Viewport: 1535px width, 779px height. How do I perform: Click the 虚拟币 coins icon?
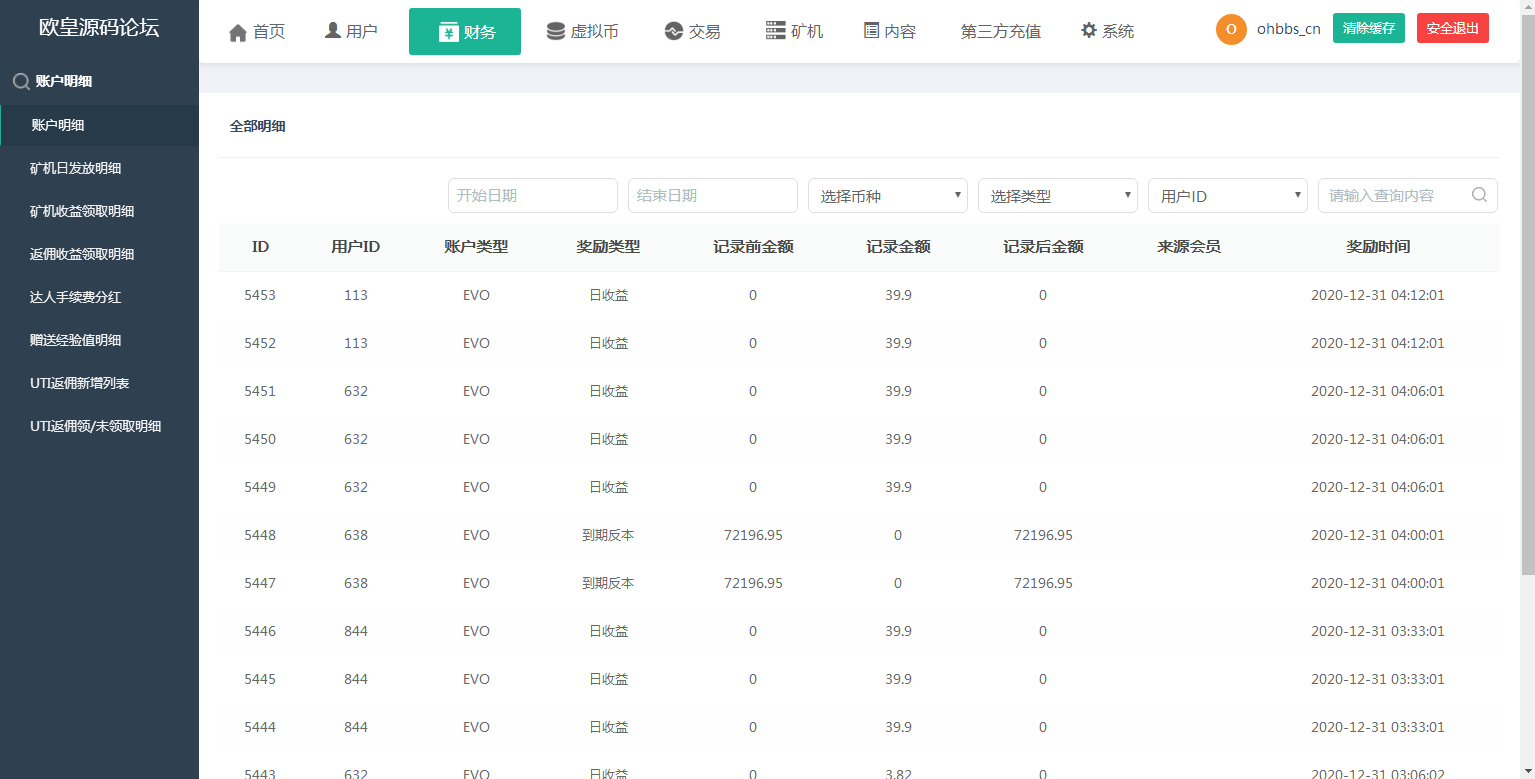coord(554,31)
